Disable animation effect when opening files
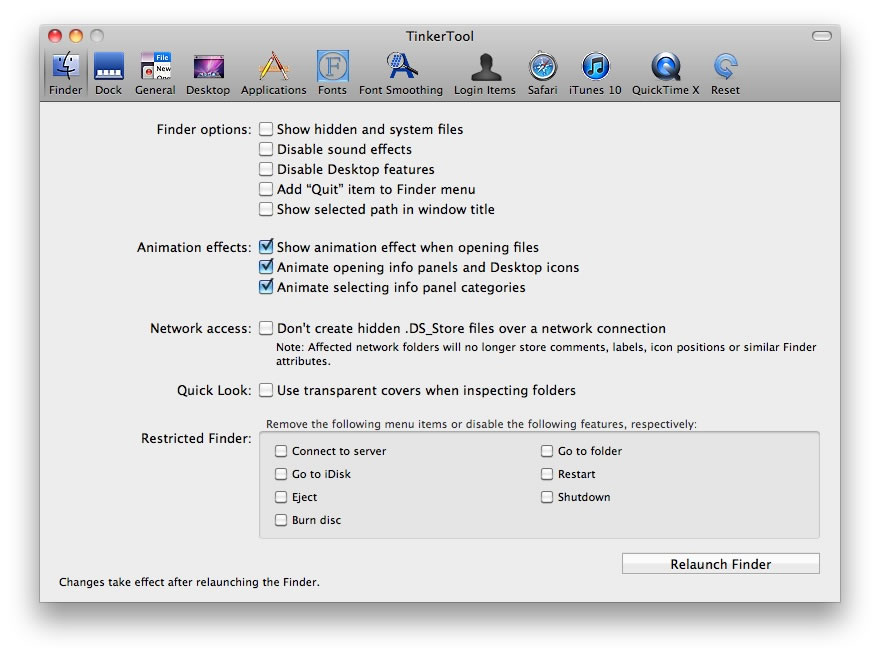This screenshot has width=880, height=657. click(x=266, y=247)
